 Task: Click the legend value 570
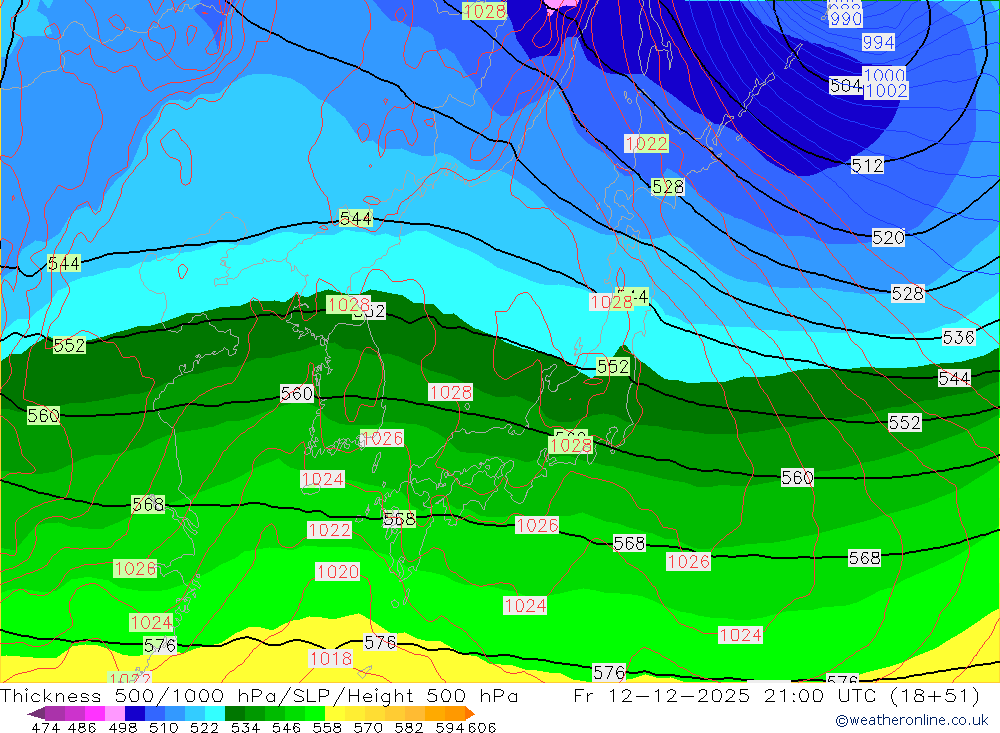pos(367,727)
